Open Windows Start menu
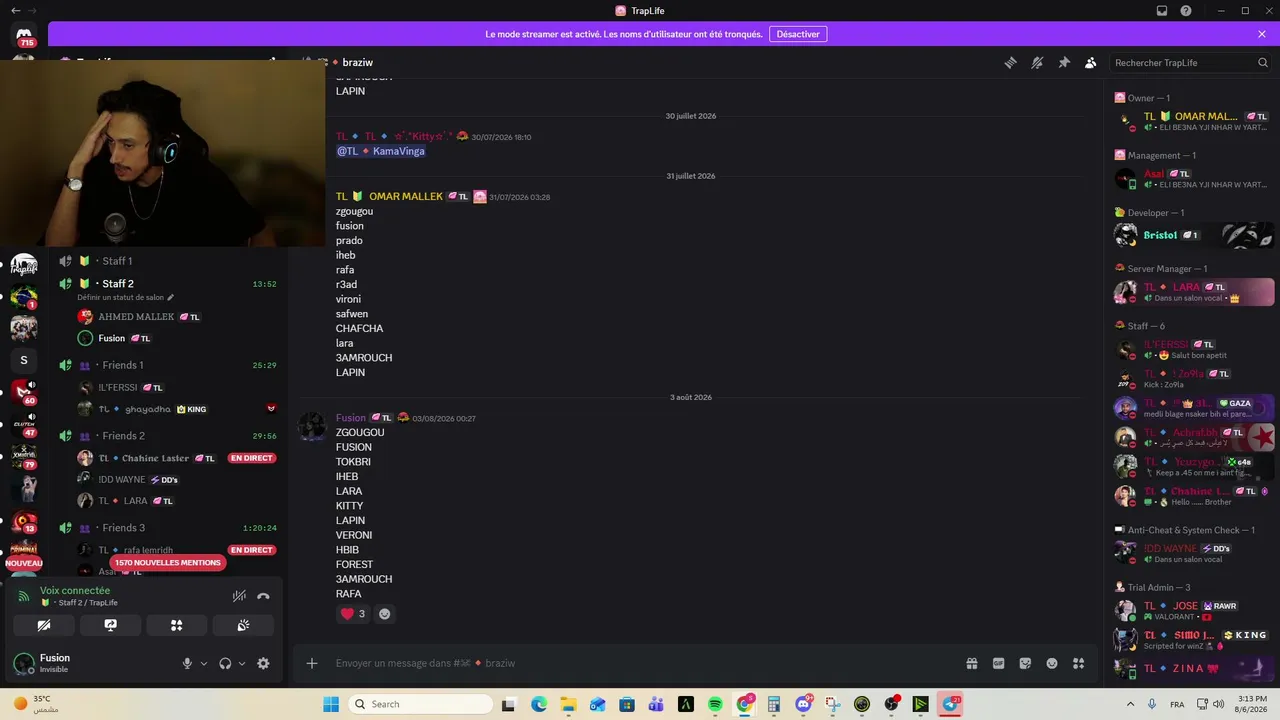The height and width of the screenshot is (720, 1280). click(331, 704)
